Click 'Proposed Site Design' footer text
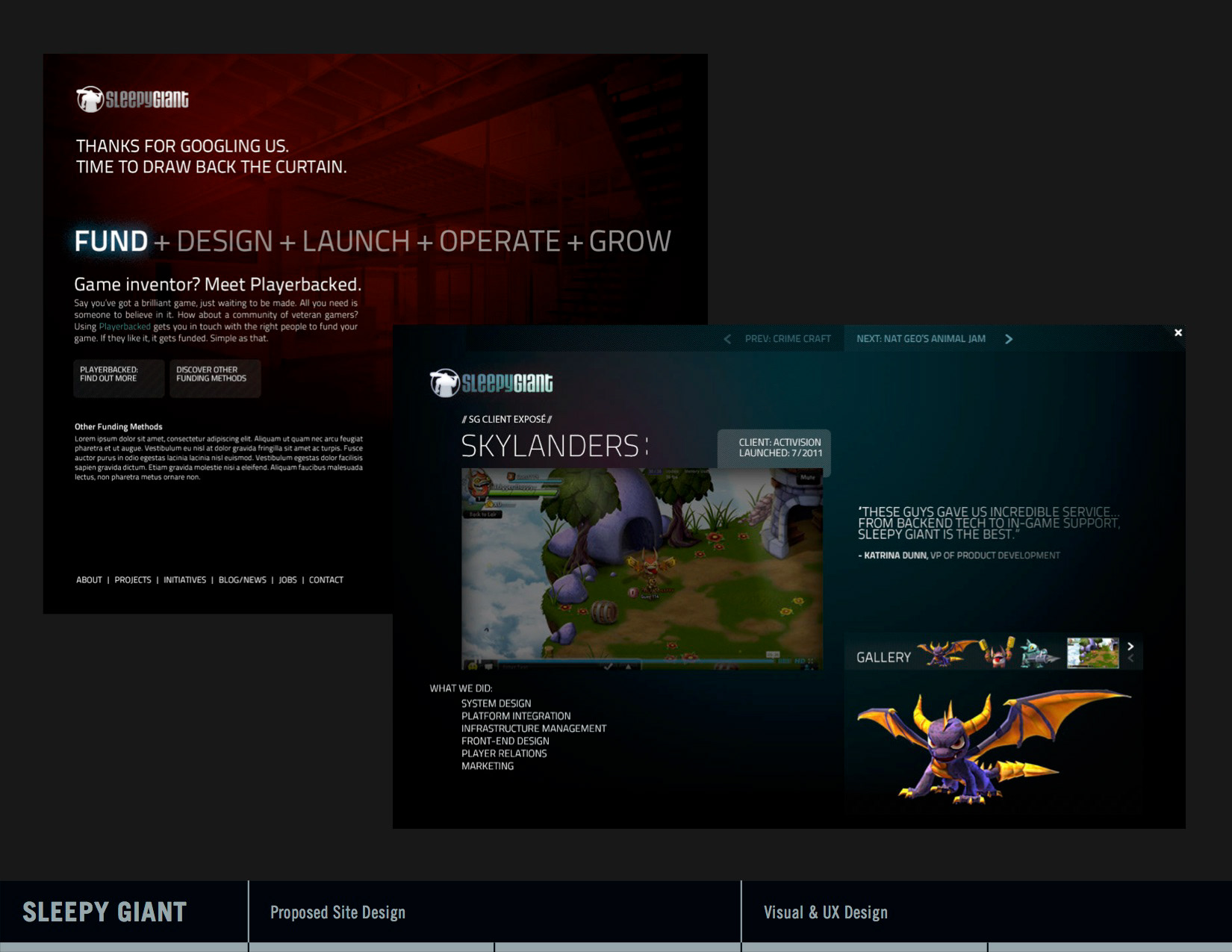The height and width of the screenshot is (952, 1232). point(337,912)
